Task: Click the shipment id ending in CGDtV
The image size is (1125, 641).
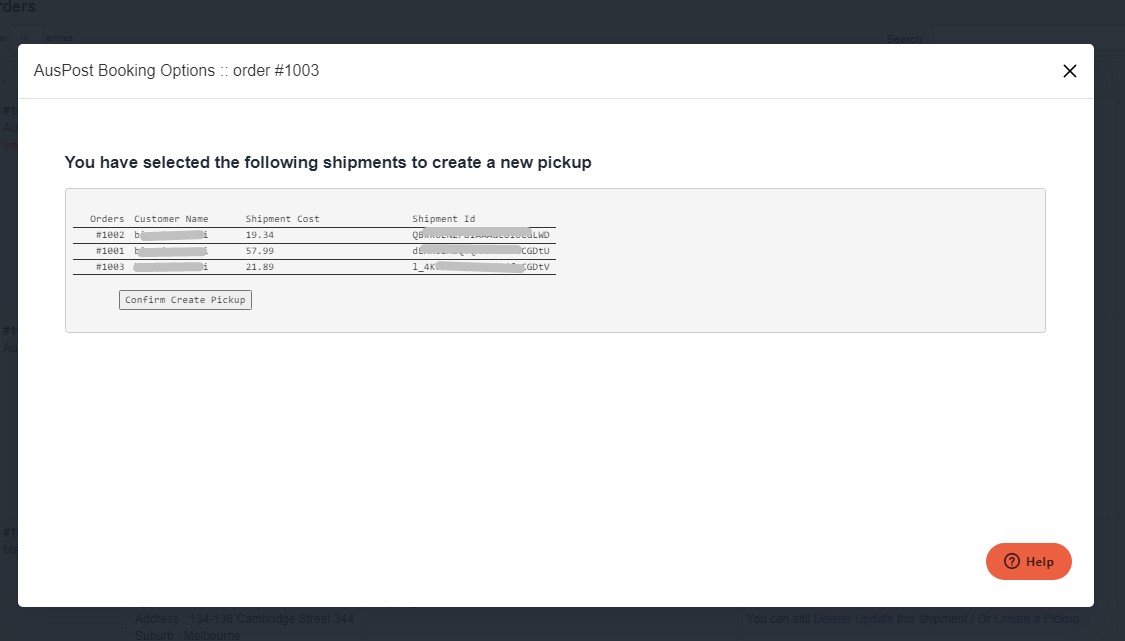Action: coord(481,266)
